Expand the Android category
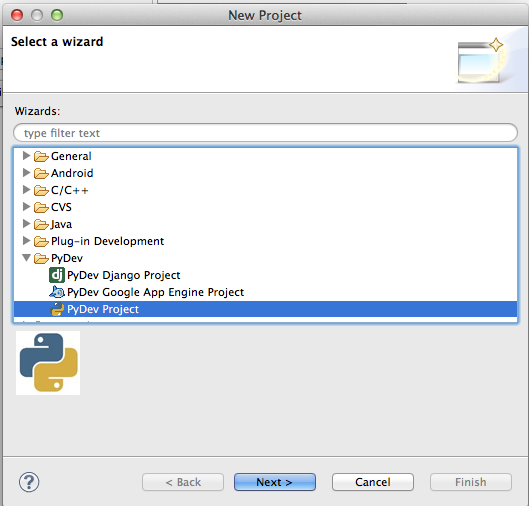This screenshot has height=506, width=529. coord(26,173)
